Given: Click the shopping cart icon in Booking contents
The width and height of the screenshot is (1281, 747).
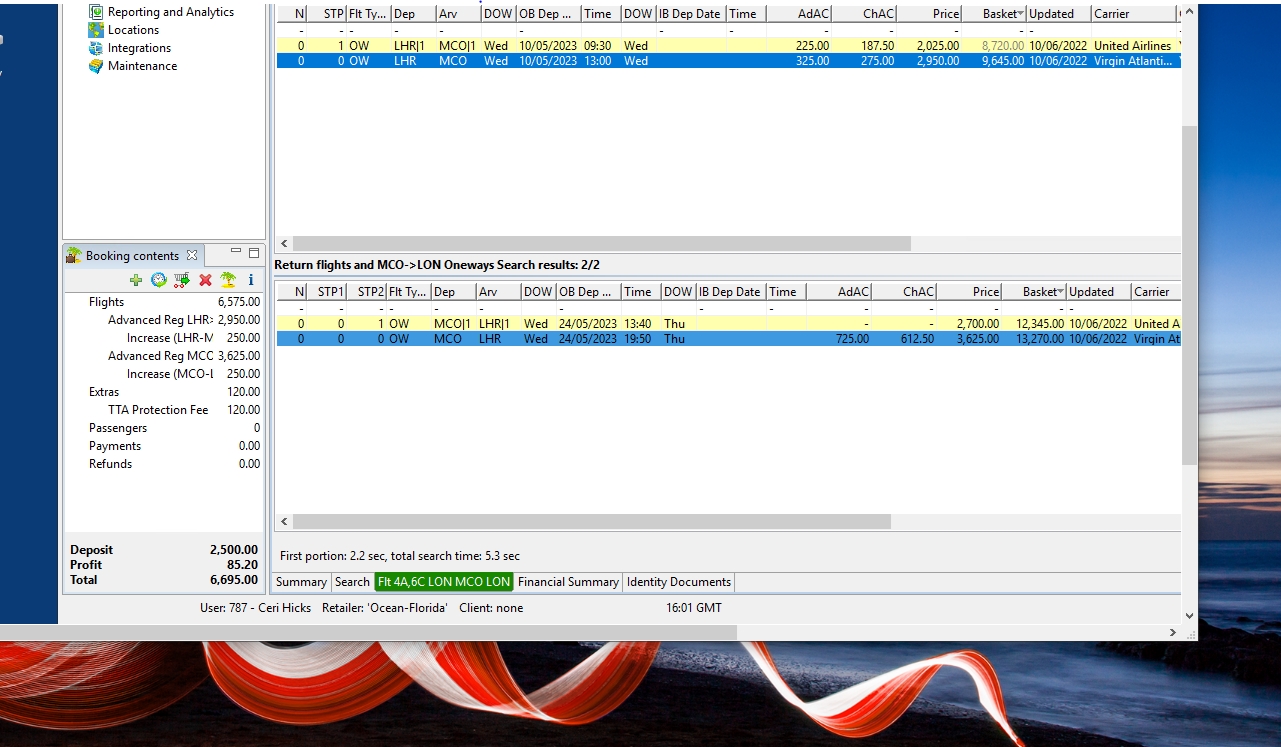Looking at the screenshot, I should (x=181, y=280).
